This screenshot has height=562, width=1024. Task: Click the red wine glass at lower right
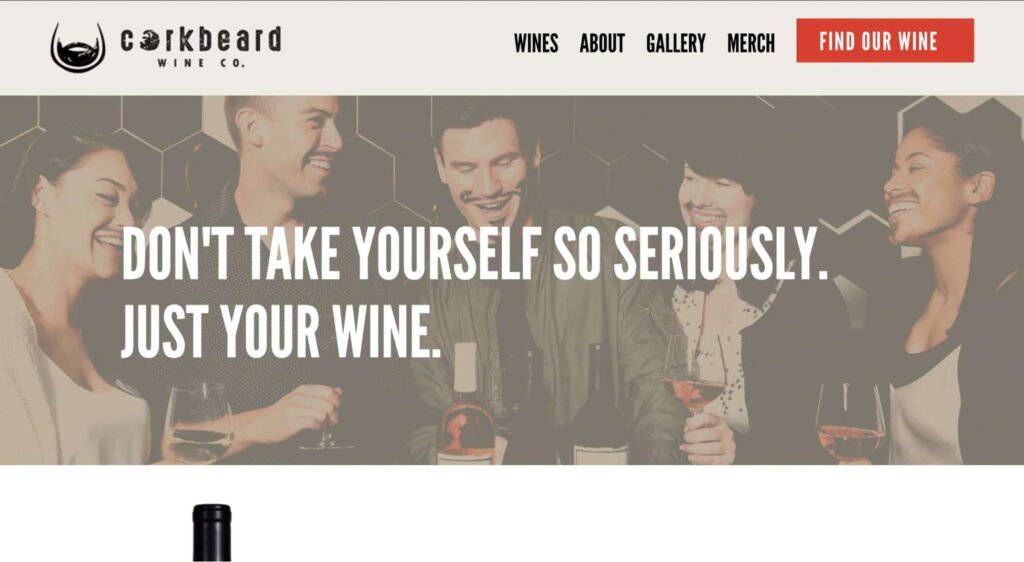tap(851, 422)
